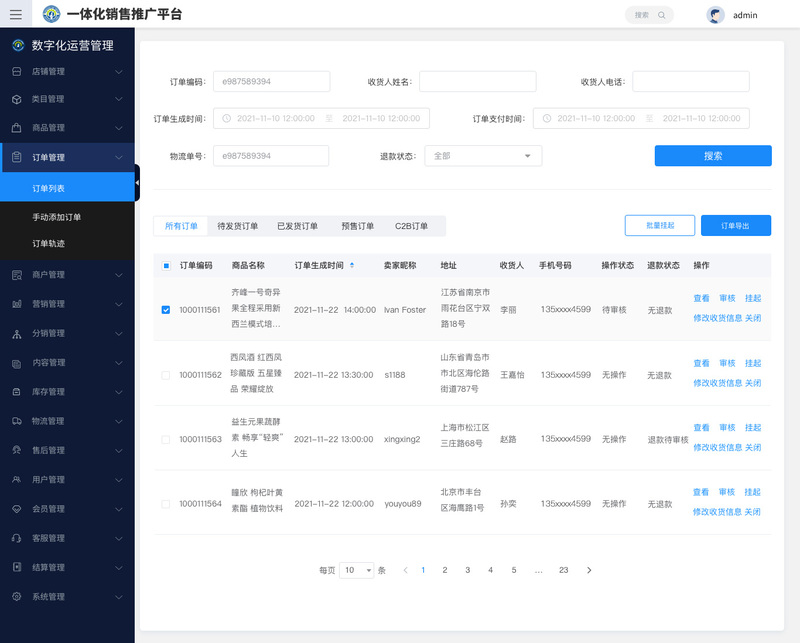The height and width of the screenshot is (643, 800).
Task: Click 关闭 for order 1000111561
Action: 753,318
